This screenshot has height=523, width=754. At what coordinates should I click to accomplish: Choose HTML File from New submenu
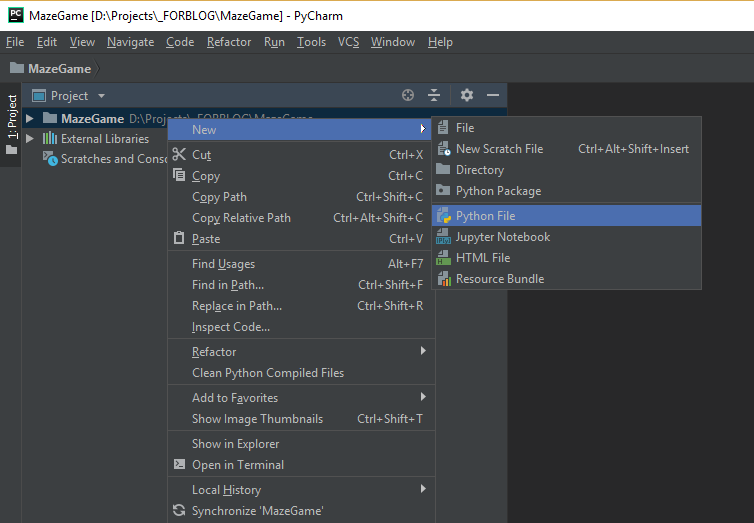click(x=482, y=258)
